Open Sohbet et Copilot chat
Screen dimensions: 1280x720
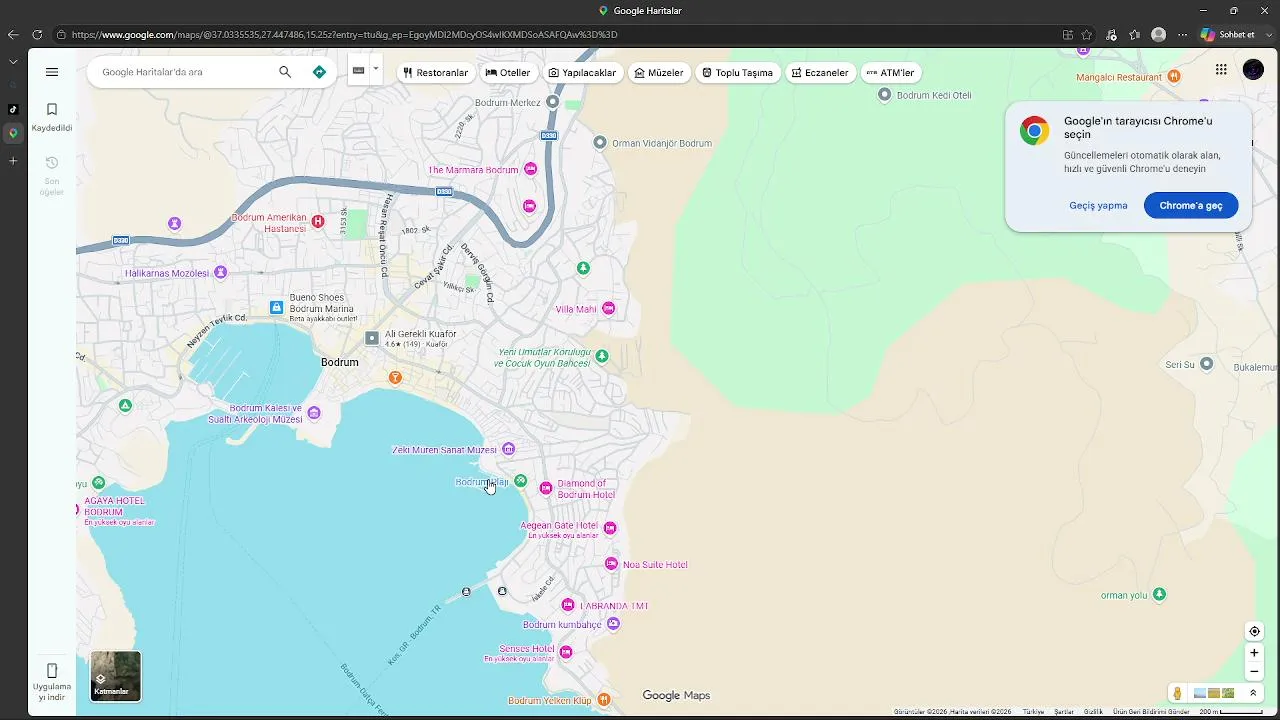tap(1227, 35)
